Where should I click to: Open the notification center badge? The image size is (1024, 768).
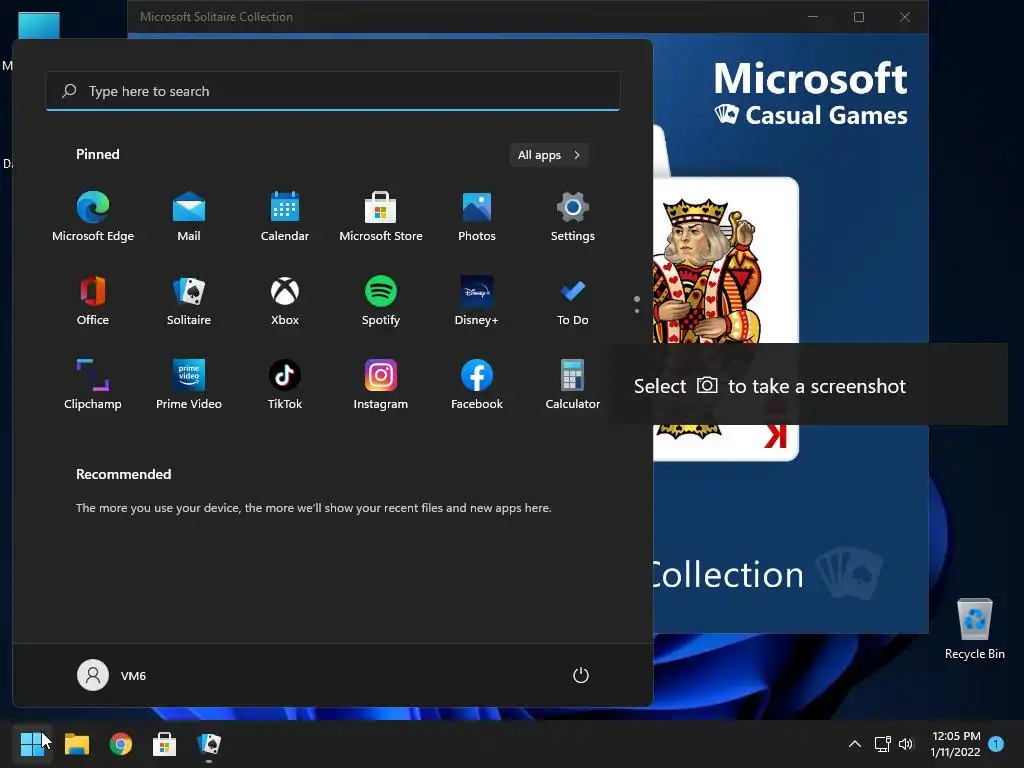(996, 744)
